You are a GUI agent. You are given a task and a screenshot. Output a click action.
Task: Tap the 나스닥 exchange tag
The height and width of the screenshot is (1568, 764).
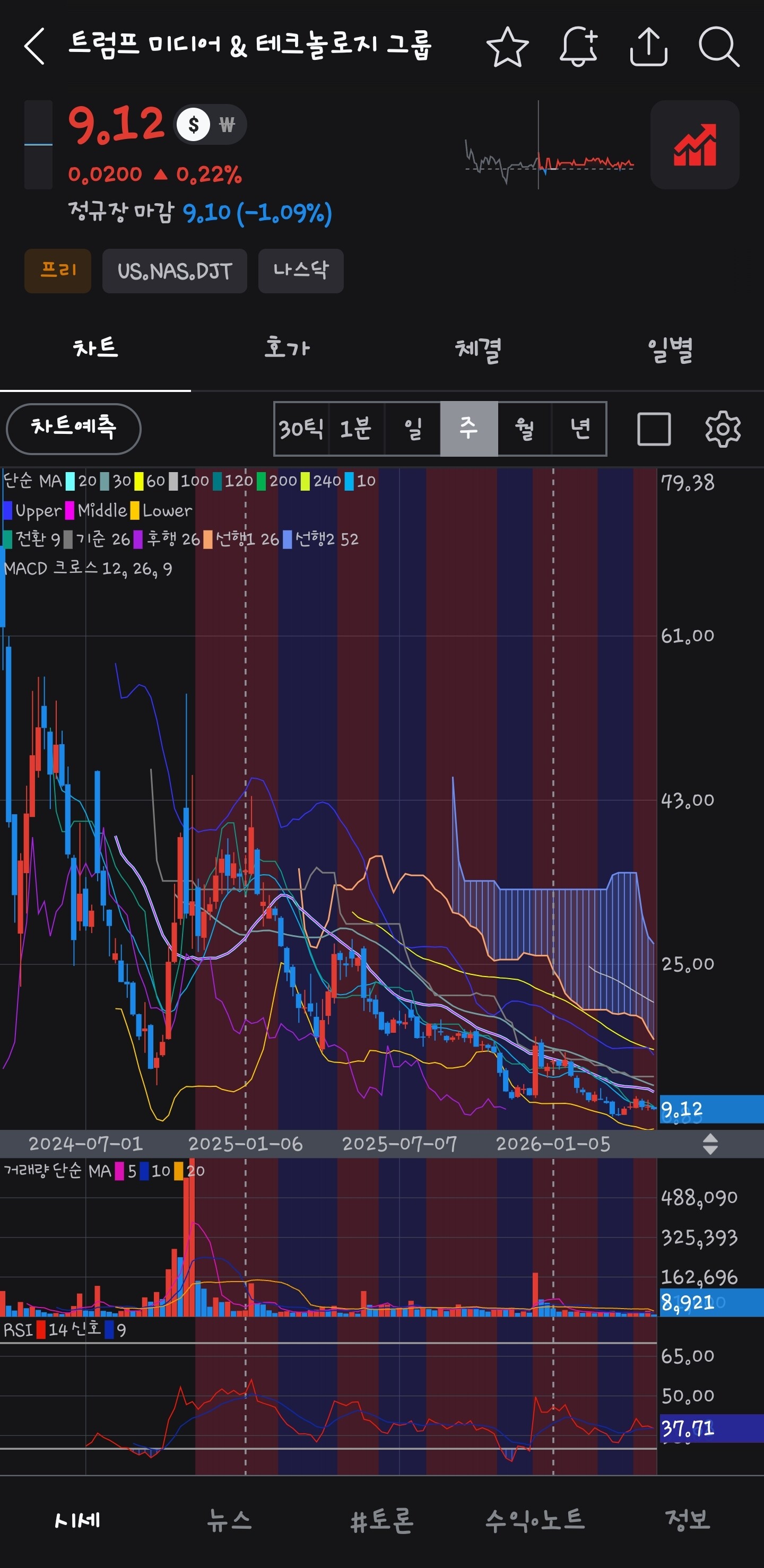pyautogui.click(x=301, y=271)
